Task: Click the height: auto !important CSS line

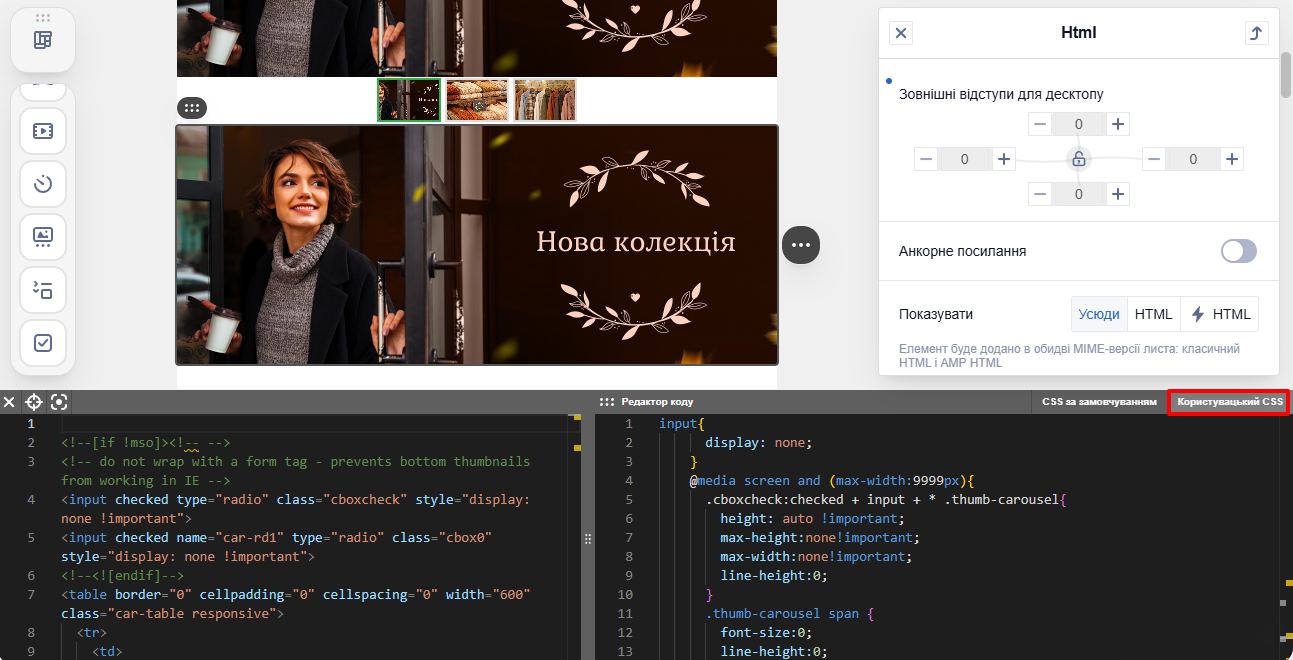Action: [x=812, y=519]
